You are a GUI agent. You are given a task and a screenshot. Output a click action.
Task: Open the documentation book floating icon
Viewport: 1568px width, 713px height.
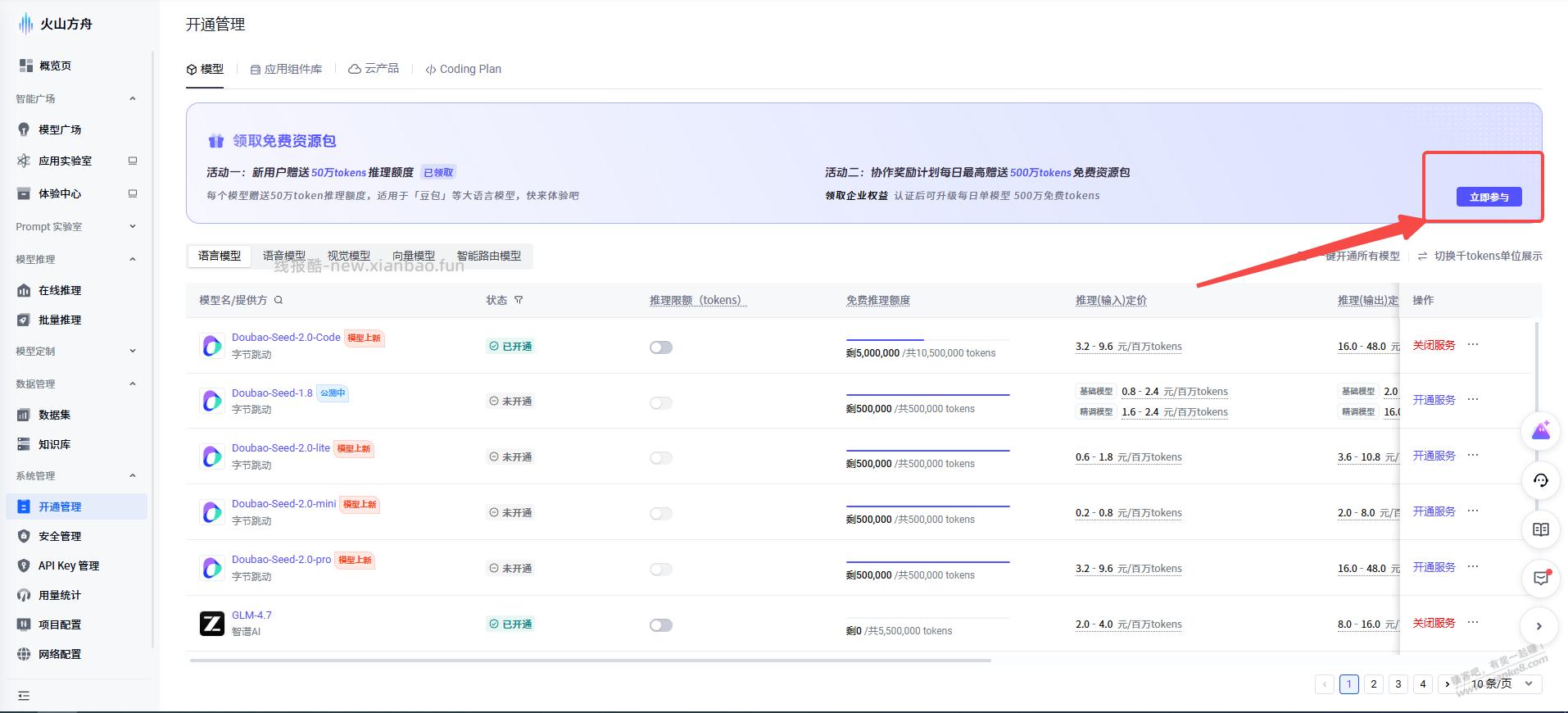[x=1541, y=529]
